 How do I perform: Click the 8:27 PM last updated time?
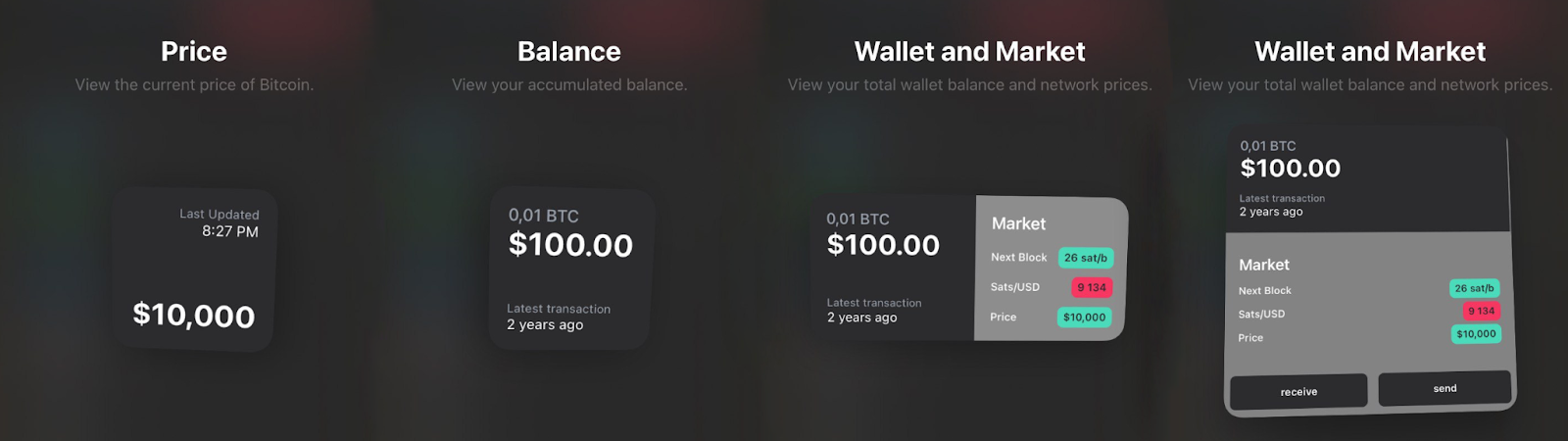(x=230, y=231)
